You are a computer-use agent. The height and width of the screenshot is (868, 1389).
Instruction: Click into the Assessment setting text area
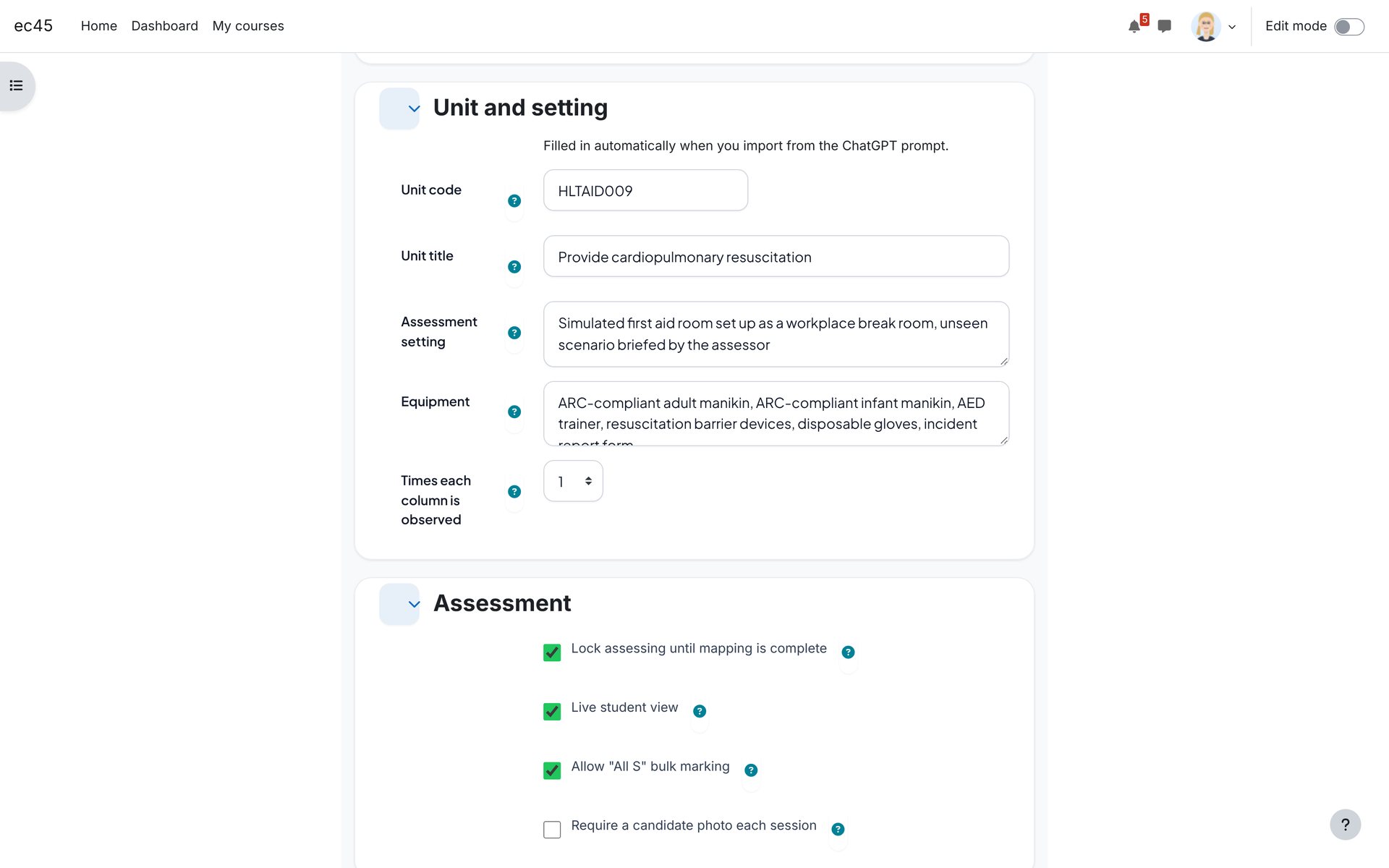click(776, 334)
